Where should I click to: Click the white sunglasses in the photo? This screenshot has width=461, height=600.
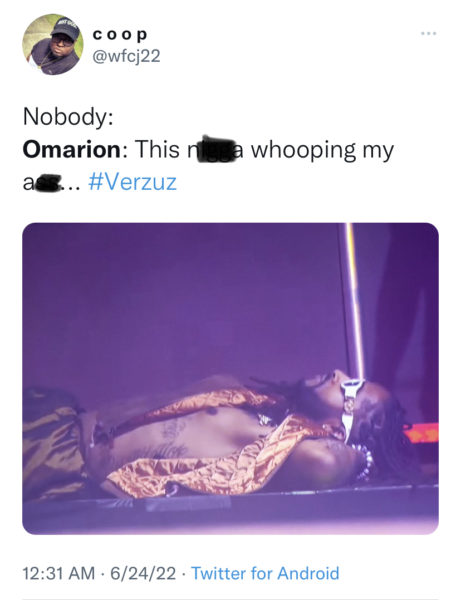[349, 406]
